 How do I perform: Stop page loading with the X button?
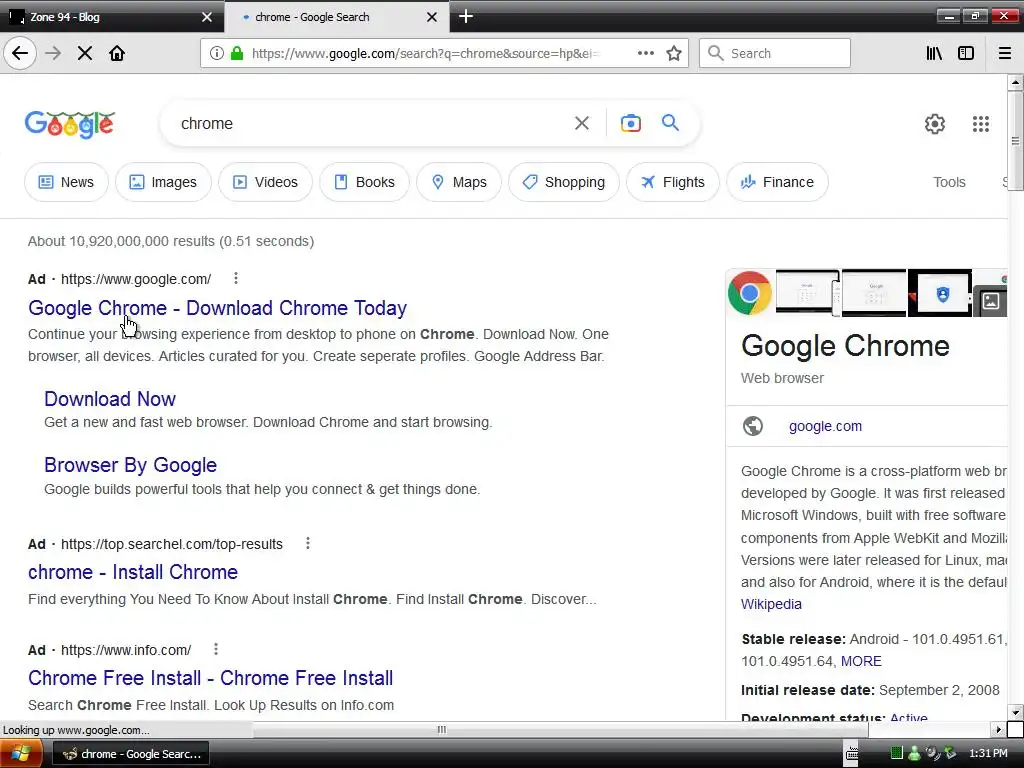point(85,54)
